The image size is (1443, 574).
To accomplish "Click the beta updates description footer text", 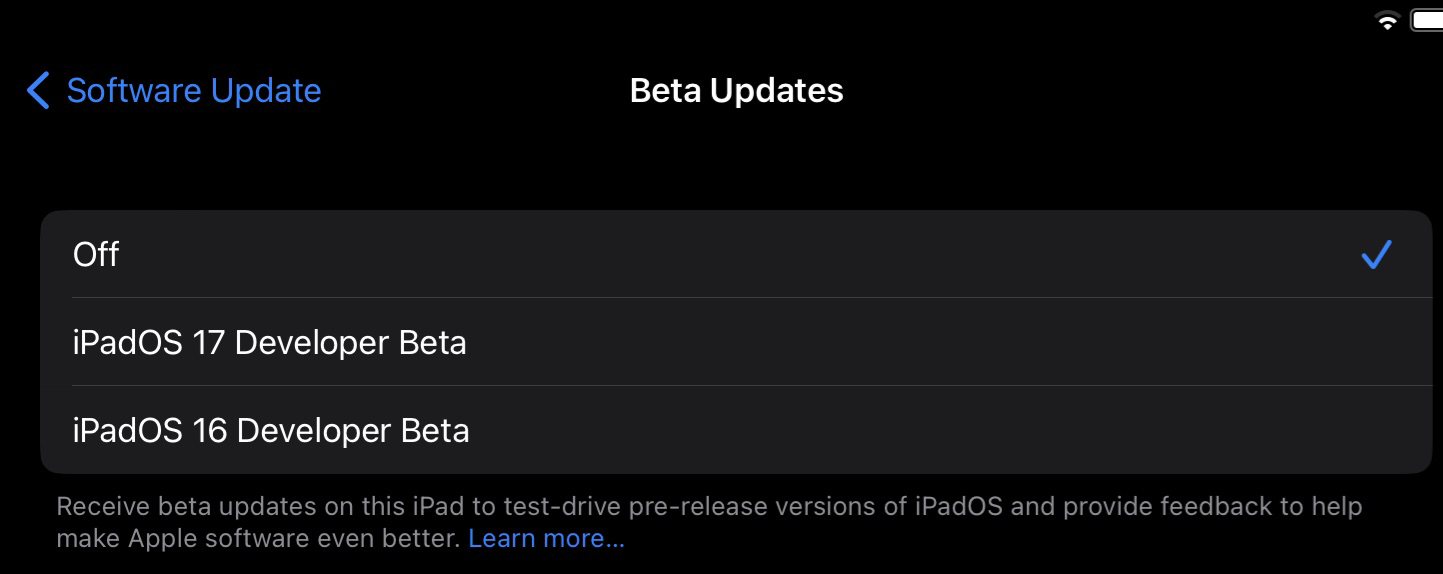I will (x=709, y=522).
